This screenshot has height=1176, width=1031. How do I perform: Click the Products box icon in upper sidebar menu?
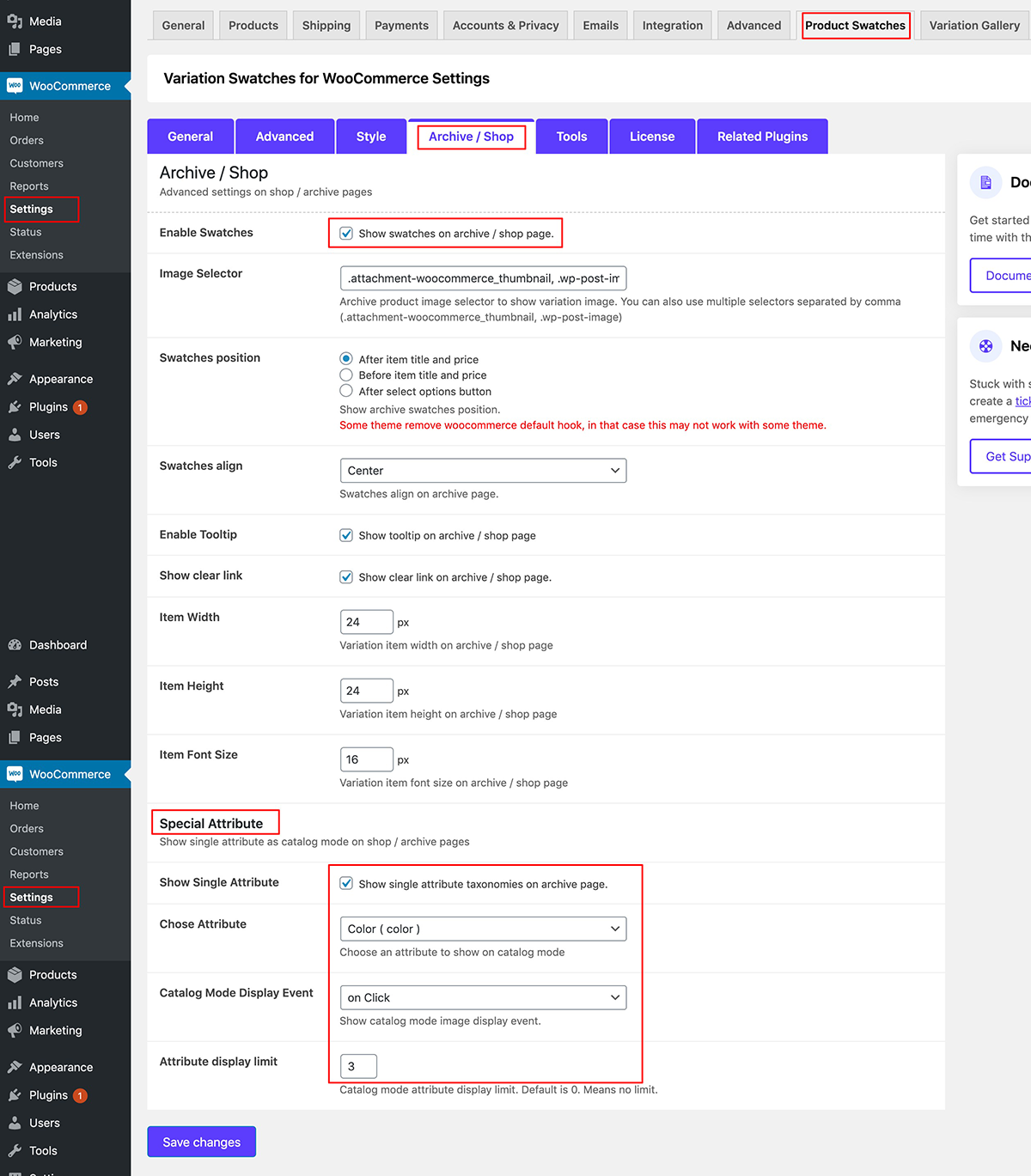pos(15,287)
